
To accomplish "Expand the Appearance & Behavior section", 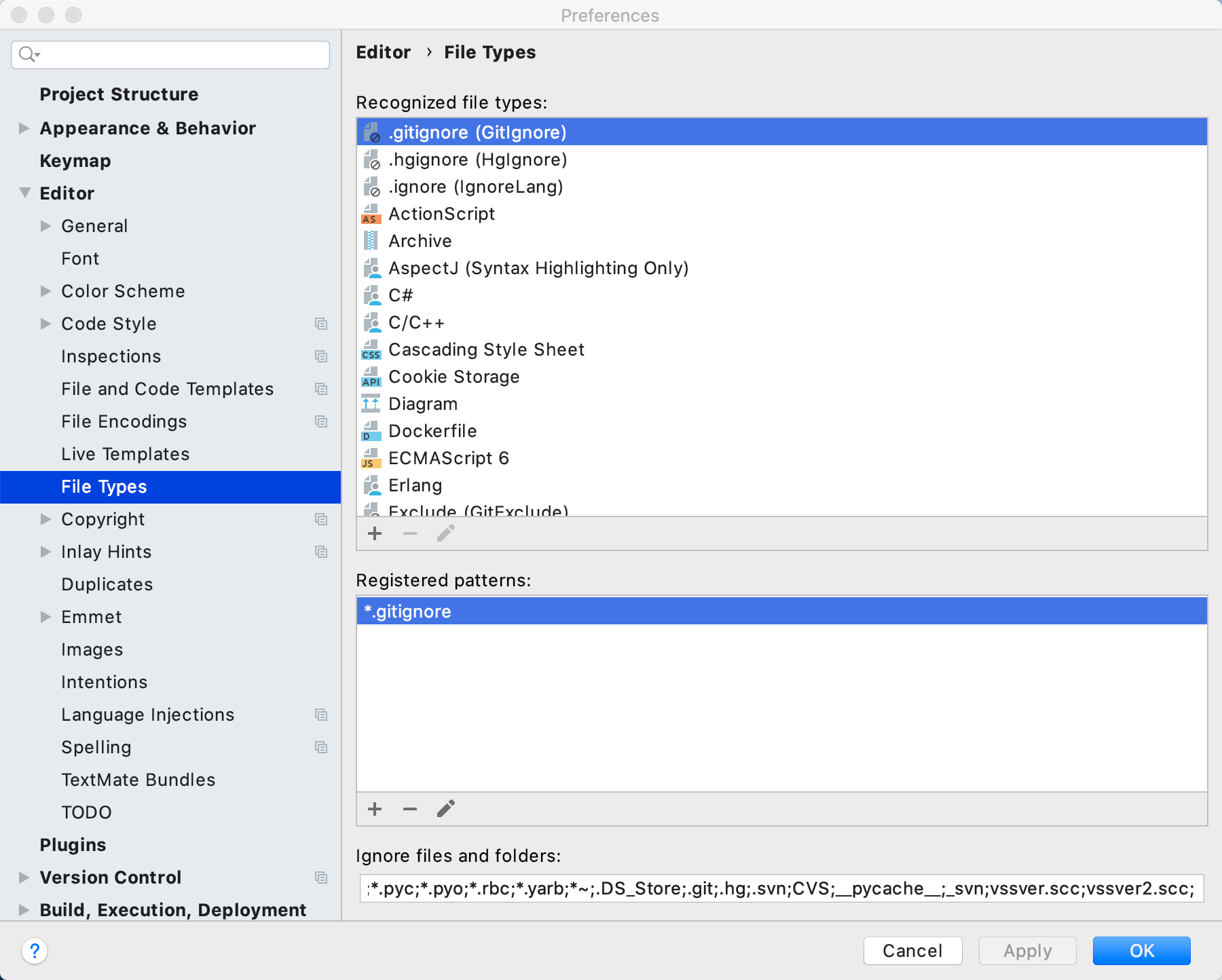I will pos(24,128).
